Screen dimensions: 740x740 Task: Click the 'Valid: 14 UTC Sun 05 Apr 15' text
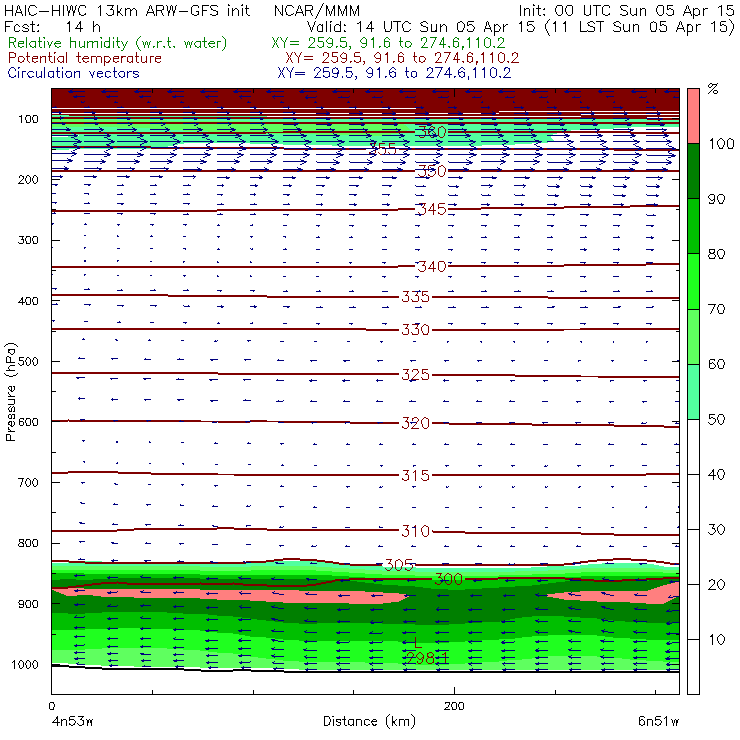(x=421, y=26)
